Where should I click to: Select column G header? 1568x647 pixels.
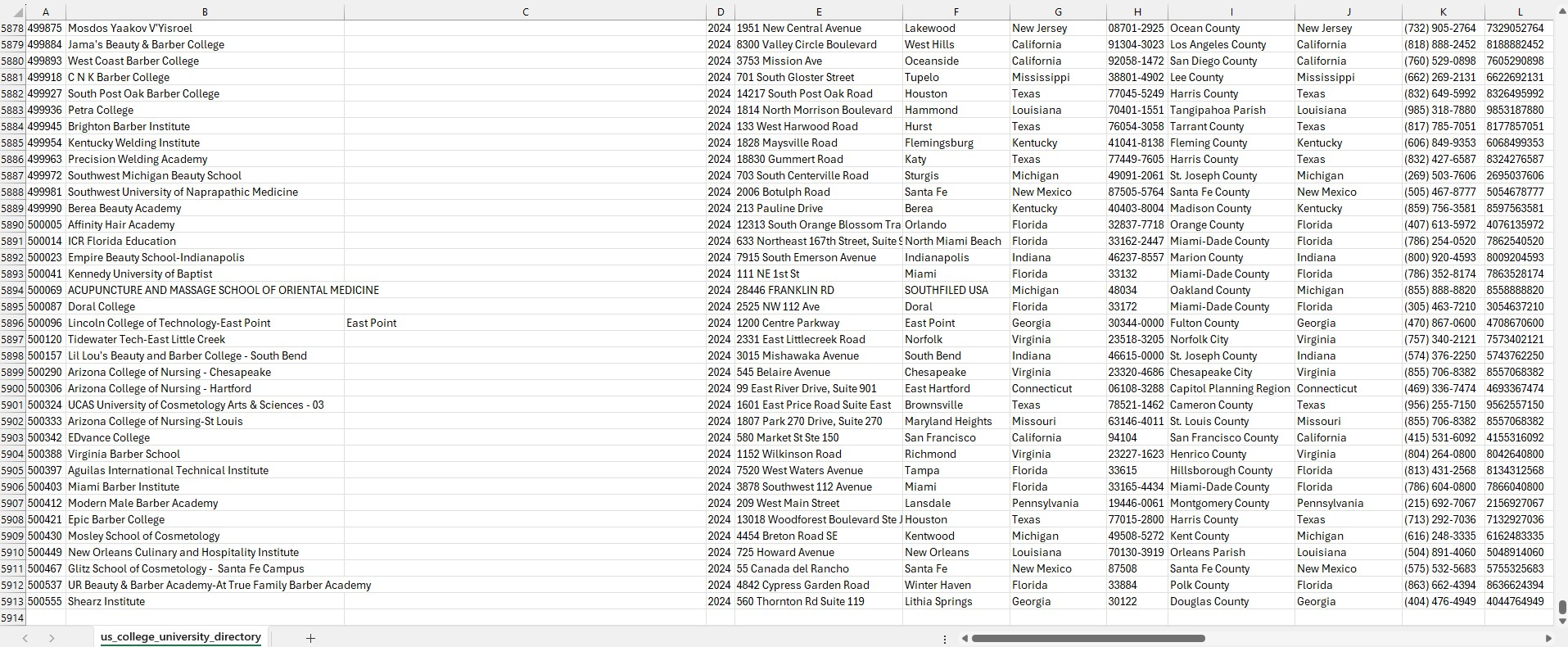pyautogui.click(x=1058, y=11)
